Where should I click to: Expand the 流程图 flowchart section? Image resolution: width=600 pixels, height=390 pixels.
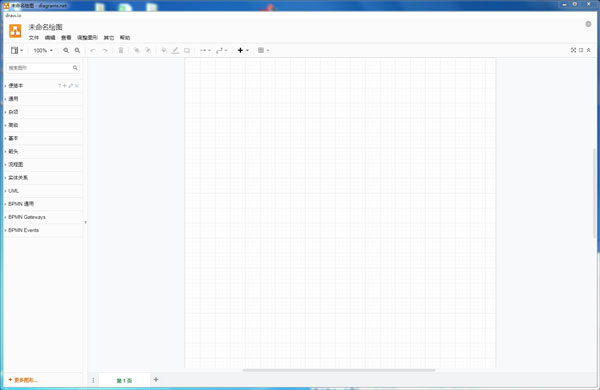coord(43,164)
